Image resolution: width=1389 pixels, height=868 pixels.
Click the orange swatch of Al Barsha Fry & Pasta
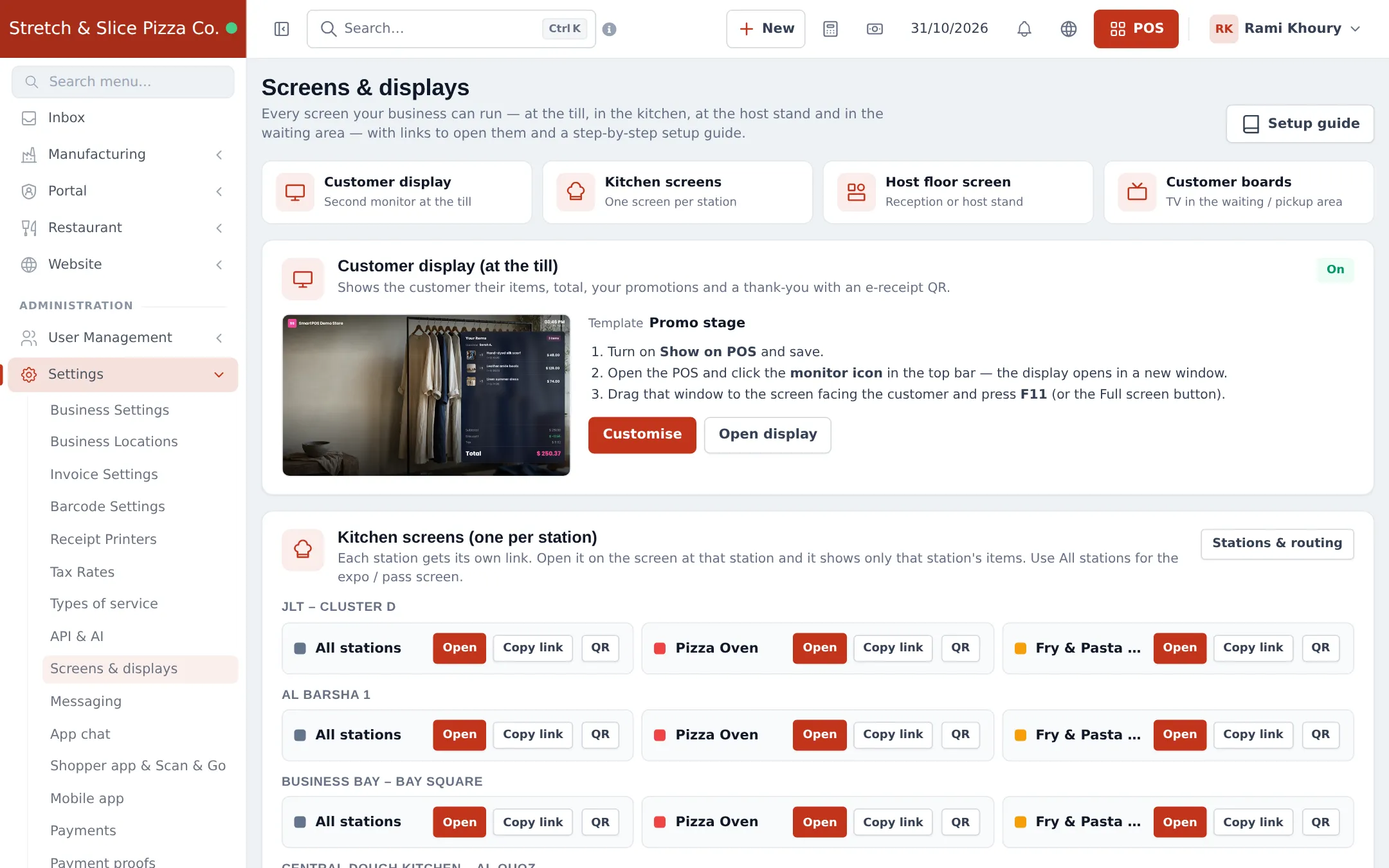point(1020,735)
